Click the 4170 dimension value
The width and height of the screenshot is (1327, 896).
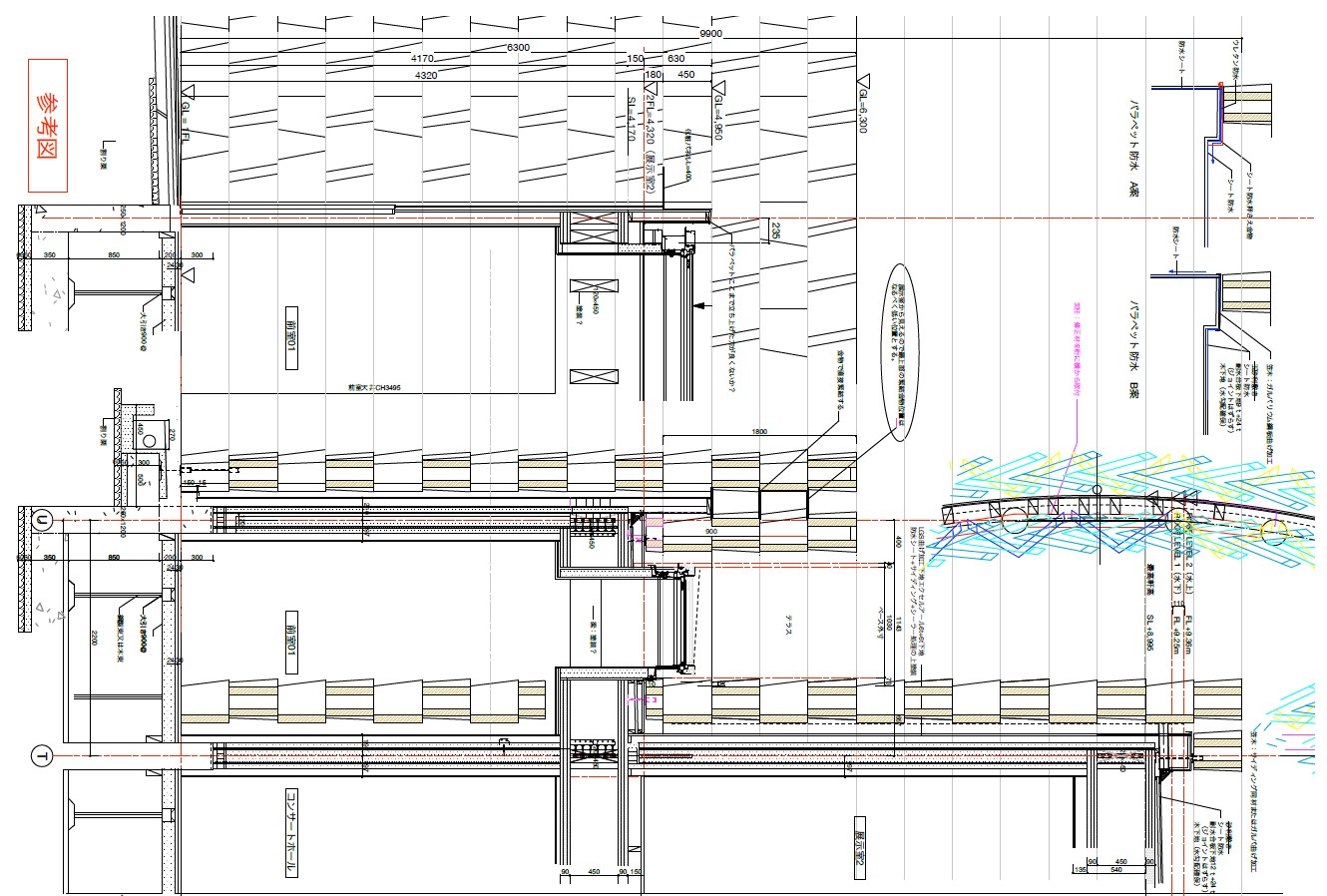tap(423, 60)
